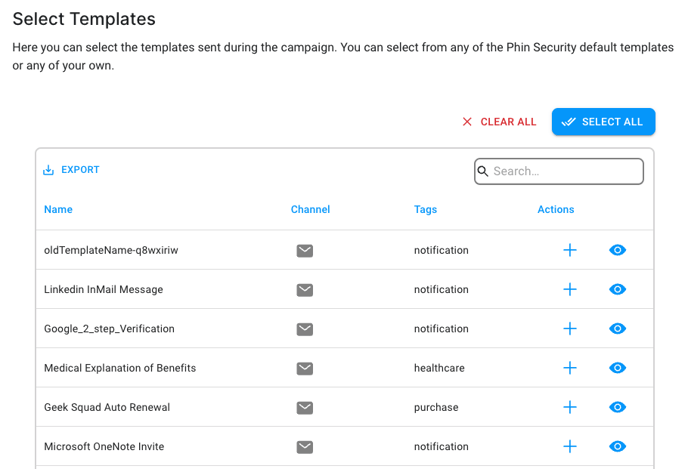This screenshot has height=469, width=688.
Task: Preview Medical Explanation of Benefits template
Action: pyautogui.click(x=617, y=368)
